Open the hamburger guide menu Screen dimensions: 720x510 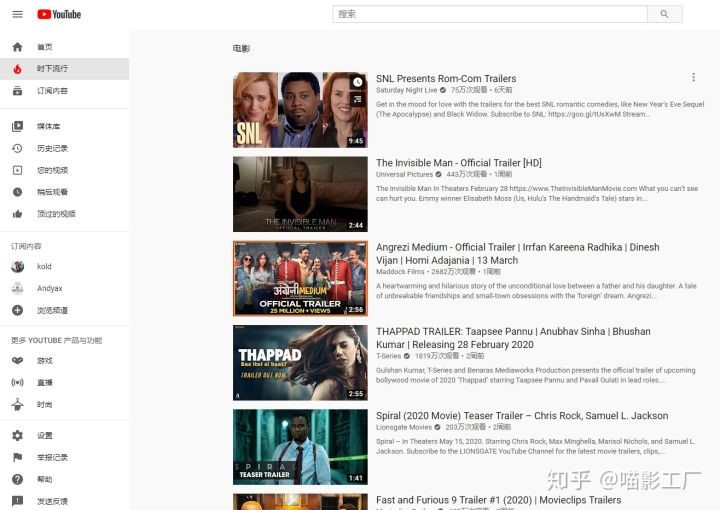coord(17,14)
